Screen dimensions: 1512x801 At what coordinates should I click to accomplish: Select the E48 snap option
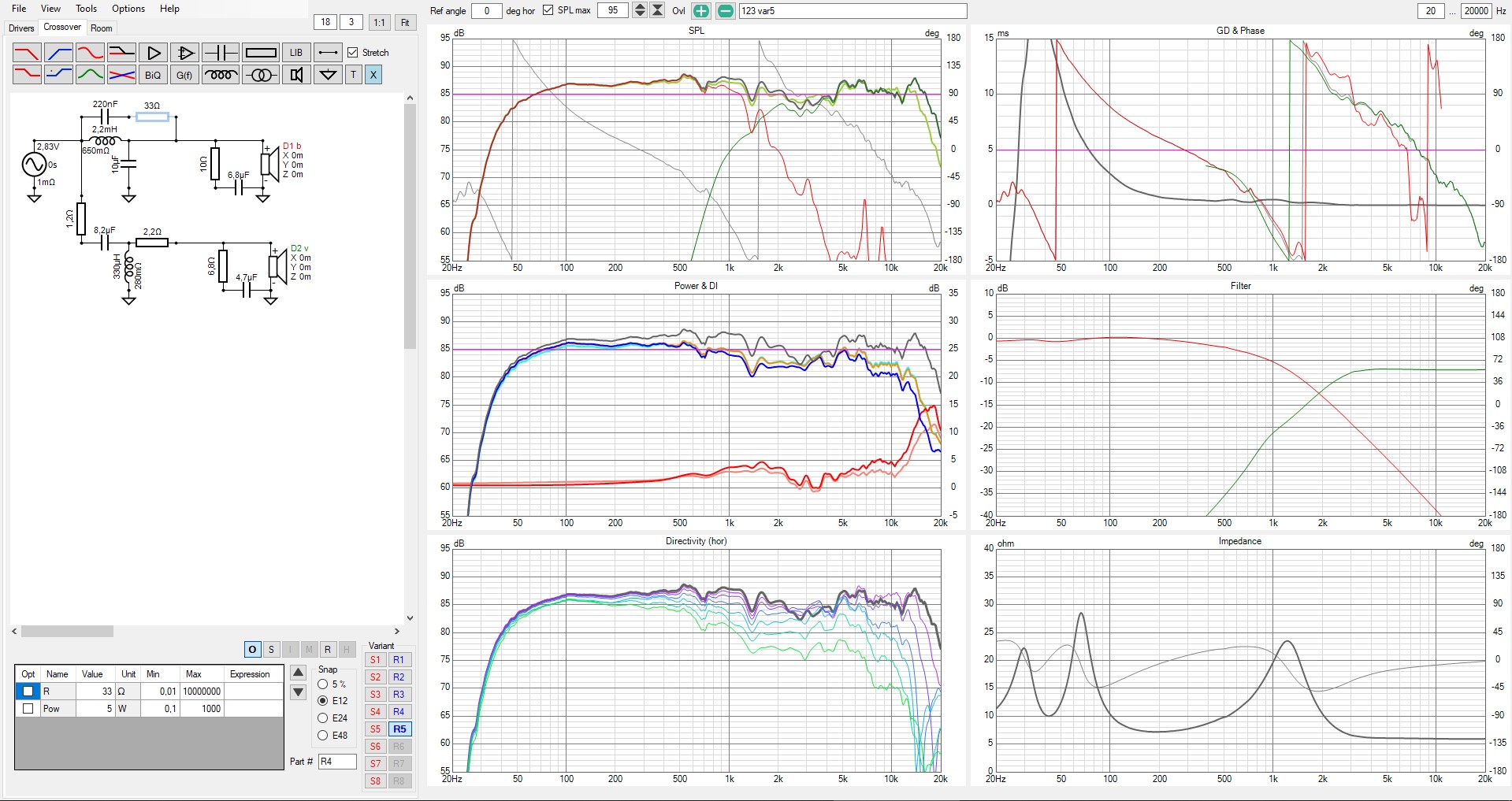click(323, 735)
